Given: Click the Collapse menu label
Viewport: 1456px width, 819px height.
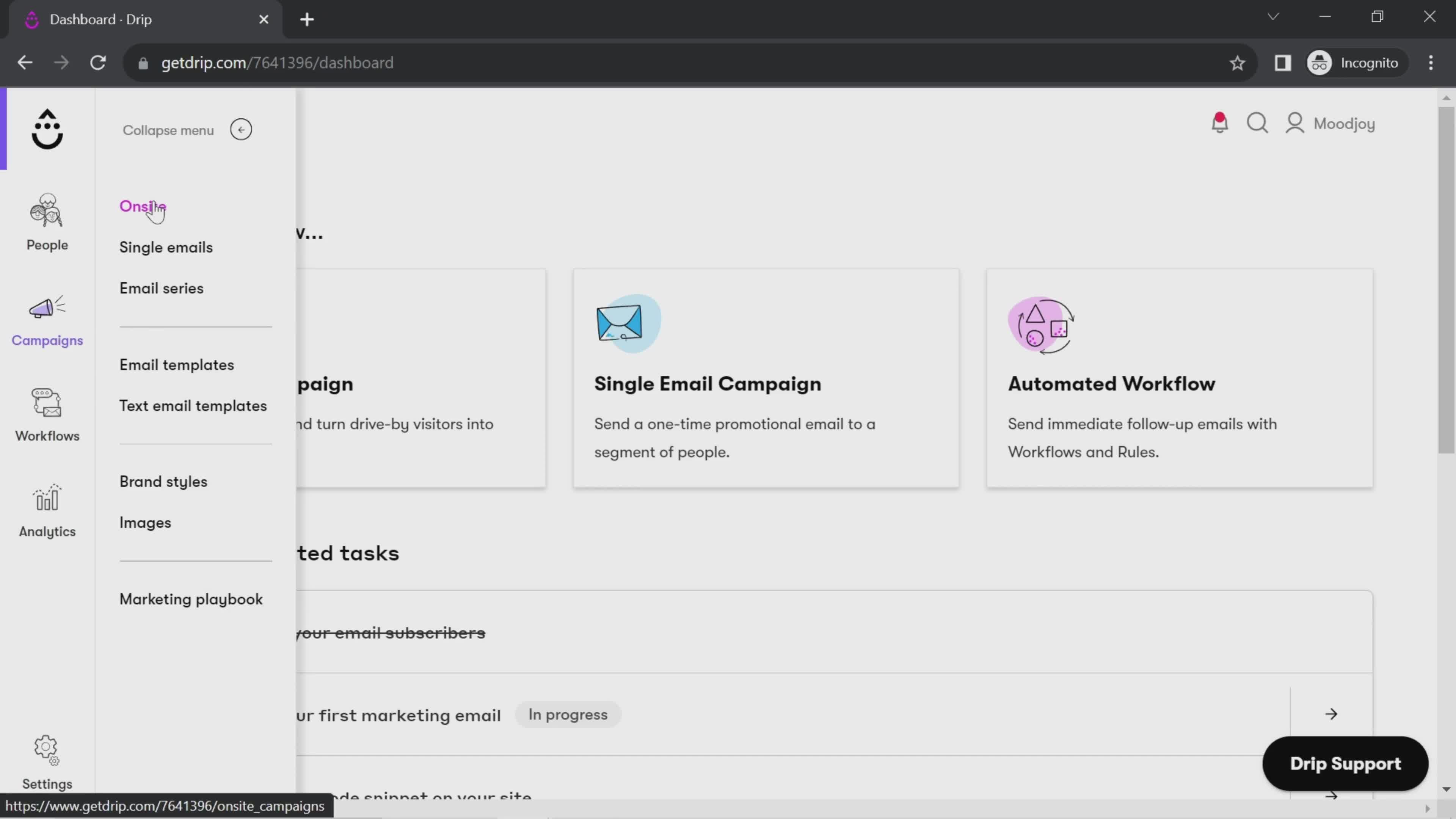Looking at the screenshot, I should [168, 130].
